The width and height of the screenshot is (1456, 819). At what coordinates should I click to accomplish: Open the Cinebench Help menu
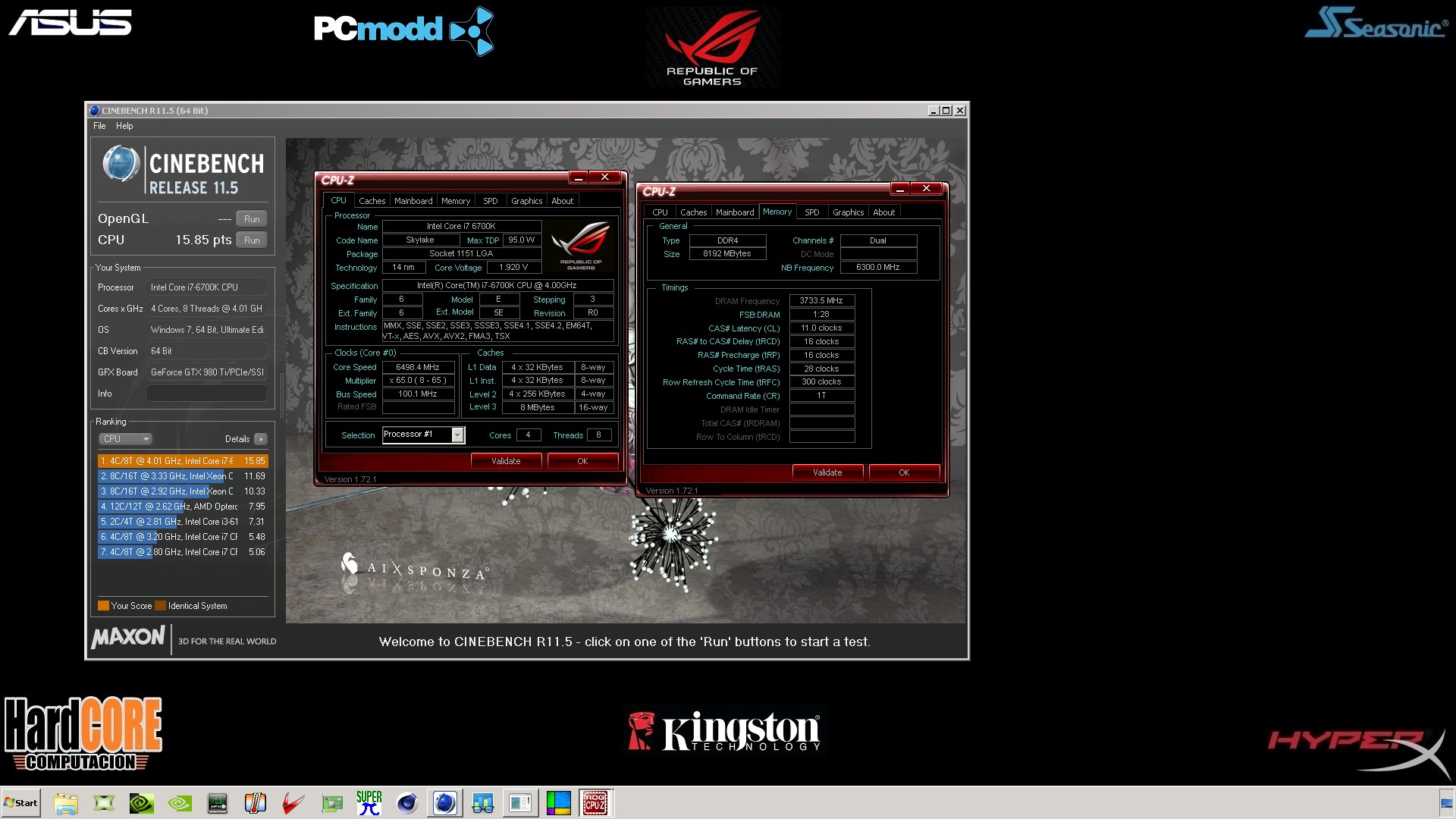tap(124, 126)
